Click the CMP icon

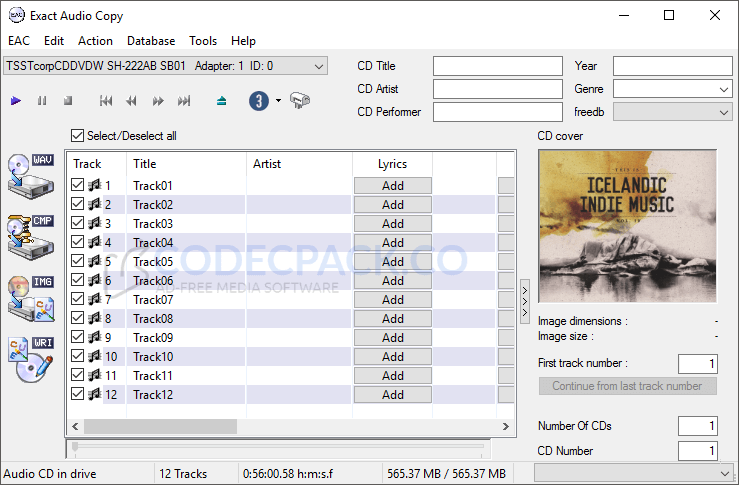(31, 237)
